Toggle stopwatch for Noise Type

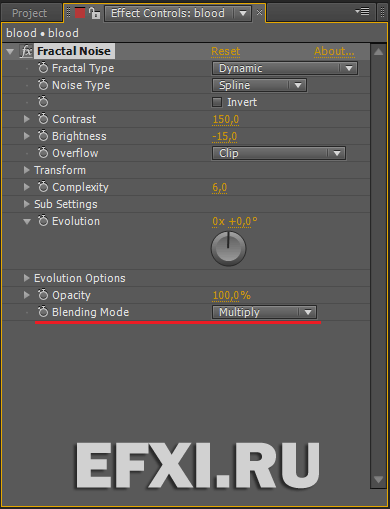tap(43, 85)
